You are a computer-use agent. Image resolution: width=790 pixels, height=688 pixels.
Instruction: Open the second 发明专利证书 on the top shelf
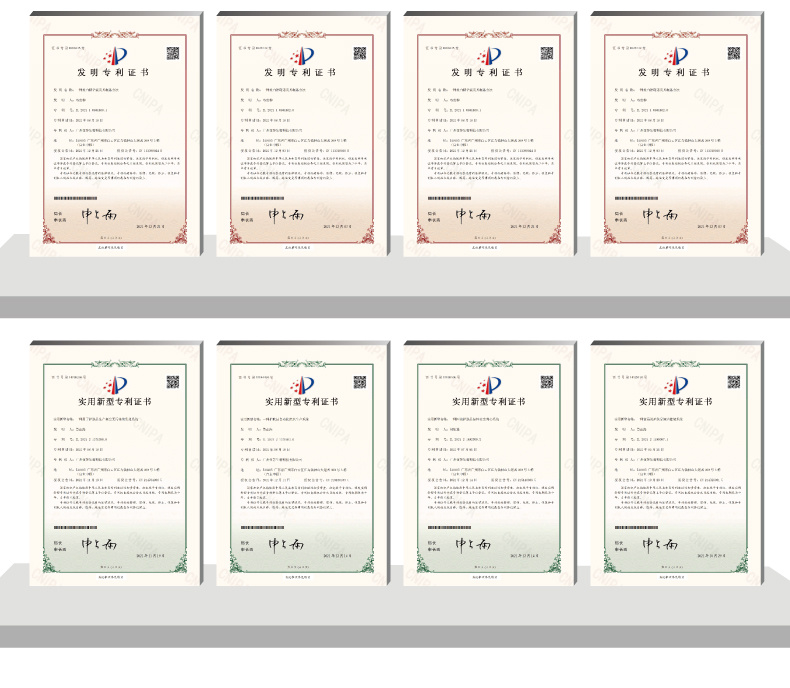point(303,134)
